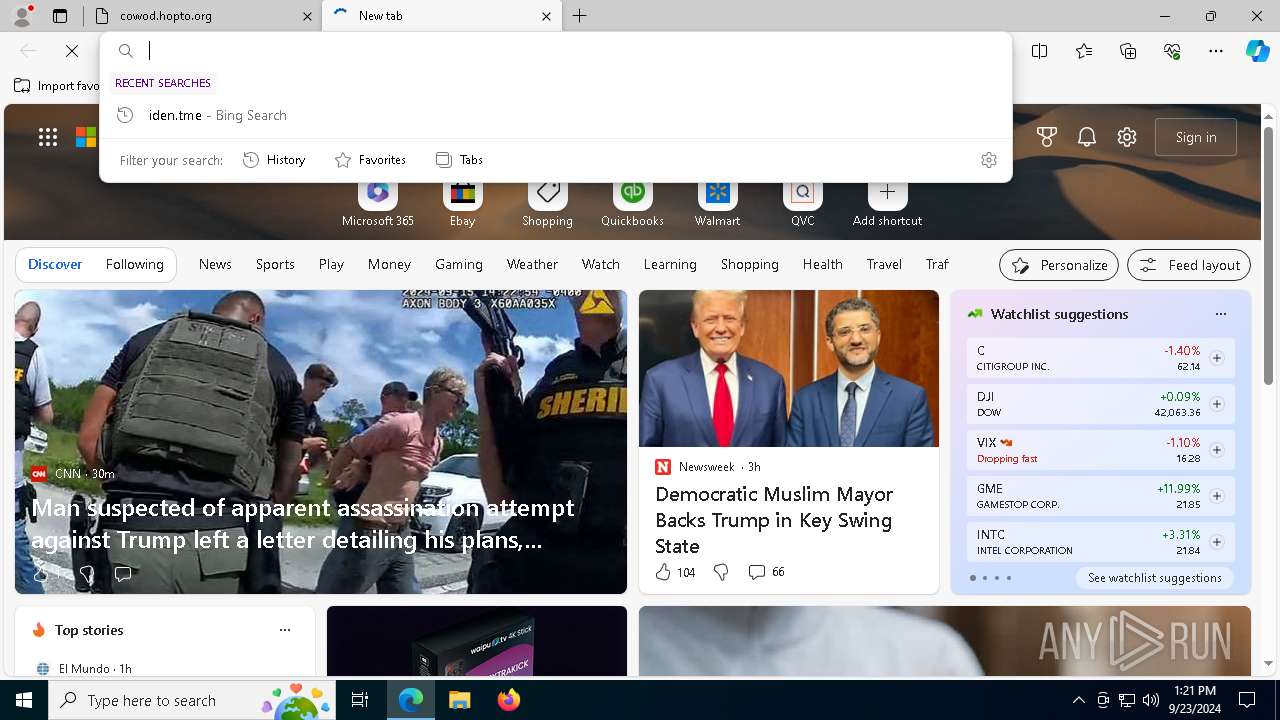Open Top stories more options
The image size is (1280, 720).
(x=285, y=630)
